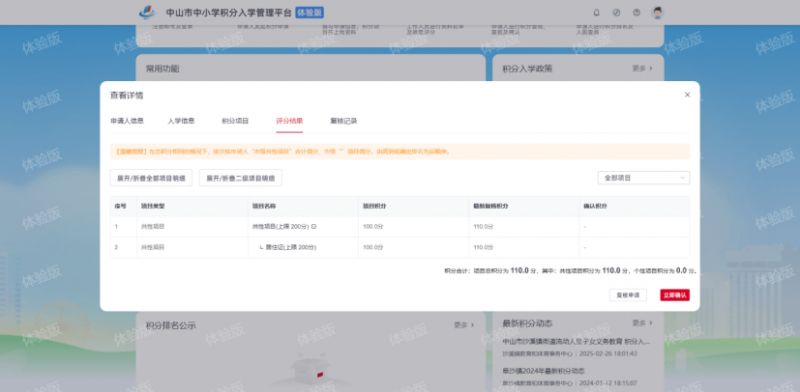Click the 查看详情 dialog title
Image resolution: width=800 pixels, height=392 pixels.
tap(127, 95)
